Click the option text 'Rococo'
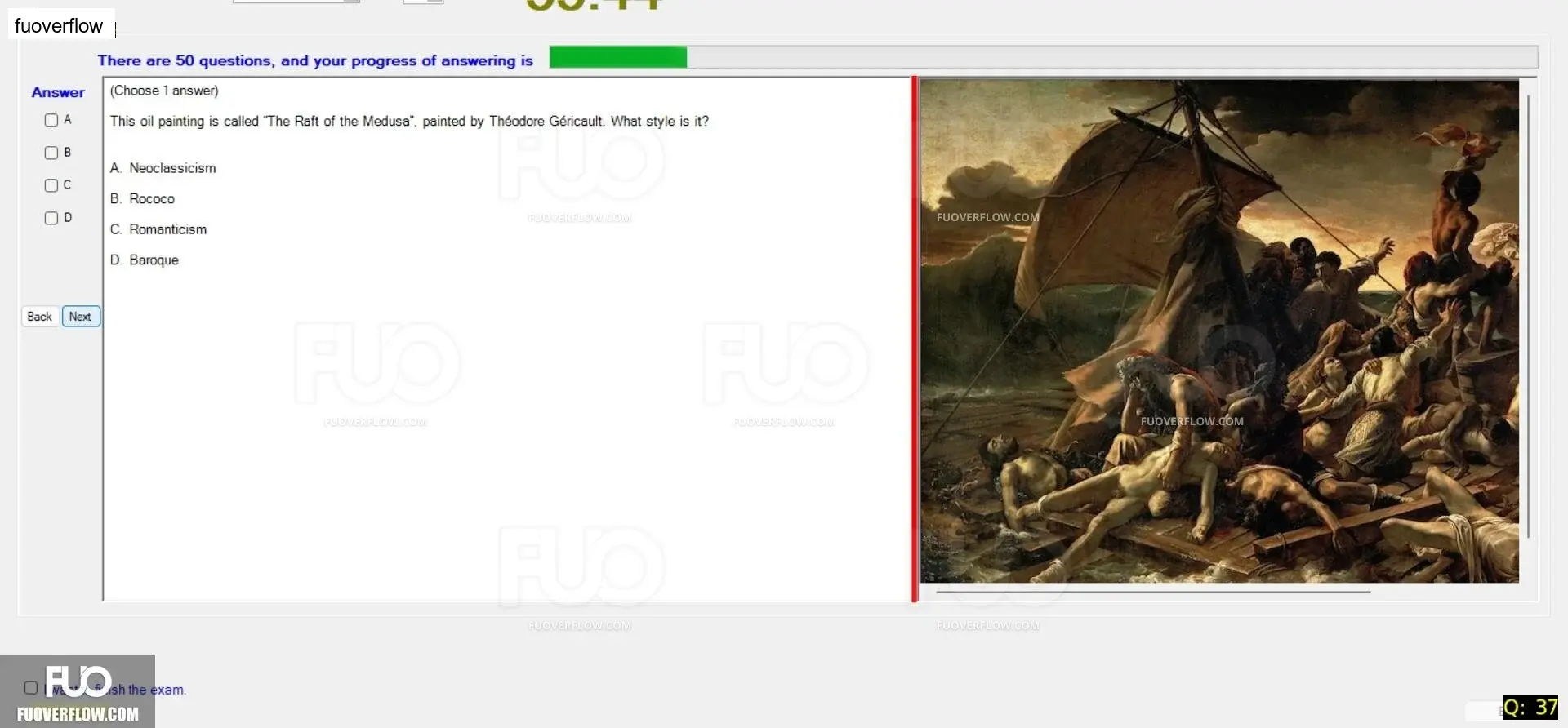The height and width of the screenshot is (728, 1568). click(x=152, y=199)
